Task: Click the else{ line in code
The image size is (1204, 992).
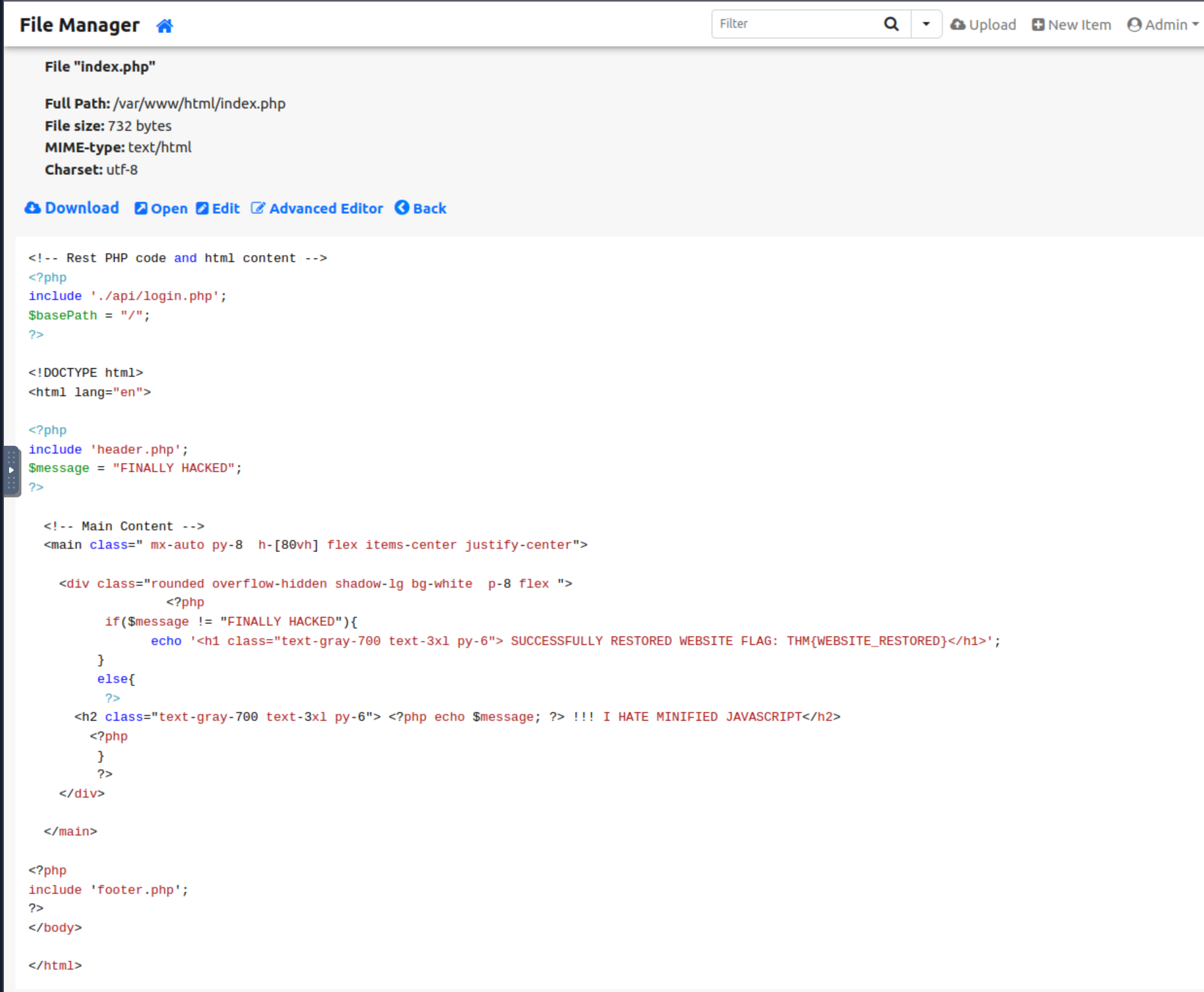Action: tap(116, 679)
